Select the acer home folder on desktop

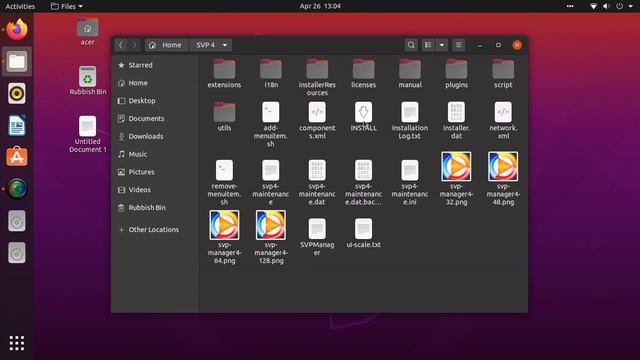(87, 32)
